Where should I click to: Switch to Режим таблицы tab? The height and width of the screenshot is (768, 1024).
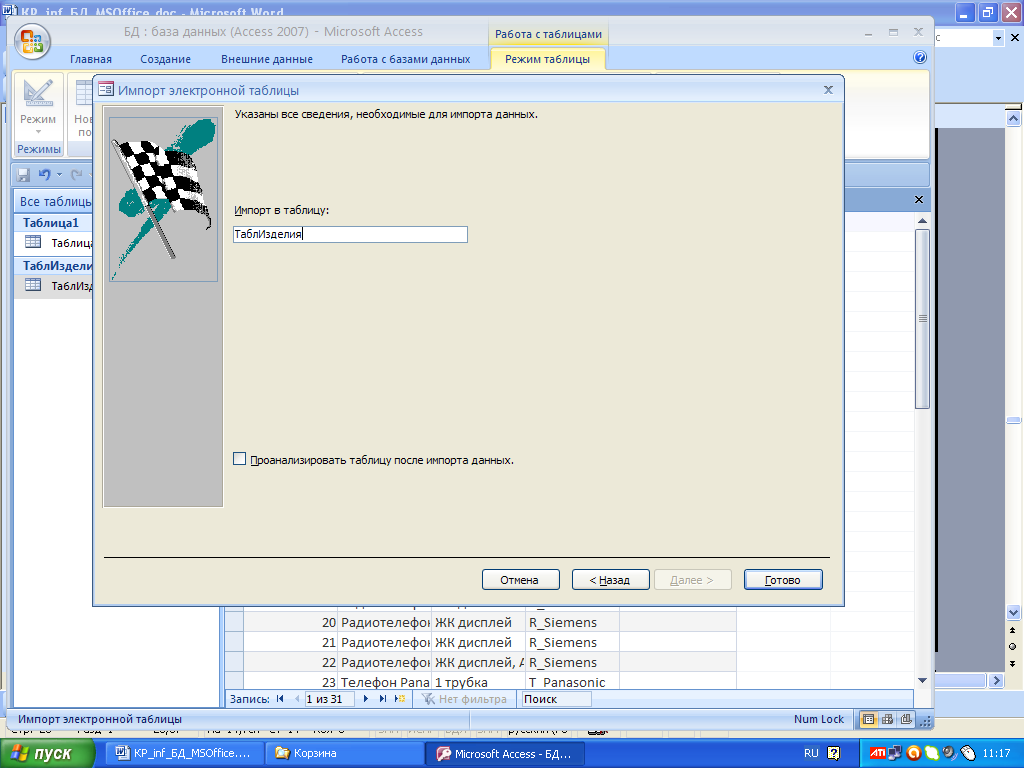[x=547, y=59]
